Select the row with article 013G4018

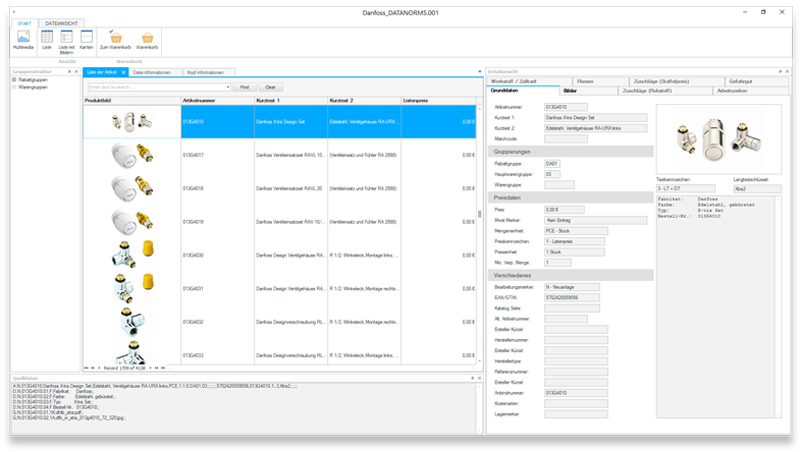click(x=280, y=188)
